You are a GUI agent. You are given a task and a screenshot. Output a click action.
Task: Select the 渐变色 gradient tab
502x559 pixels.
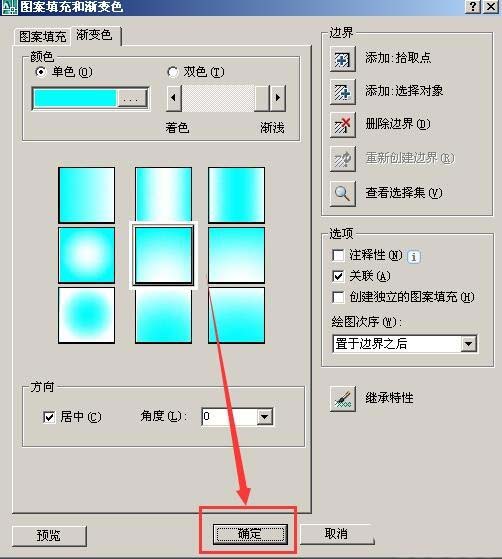click(x=94, y=35)
